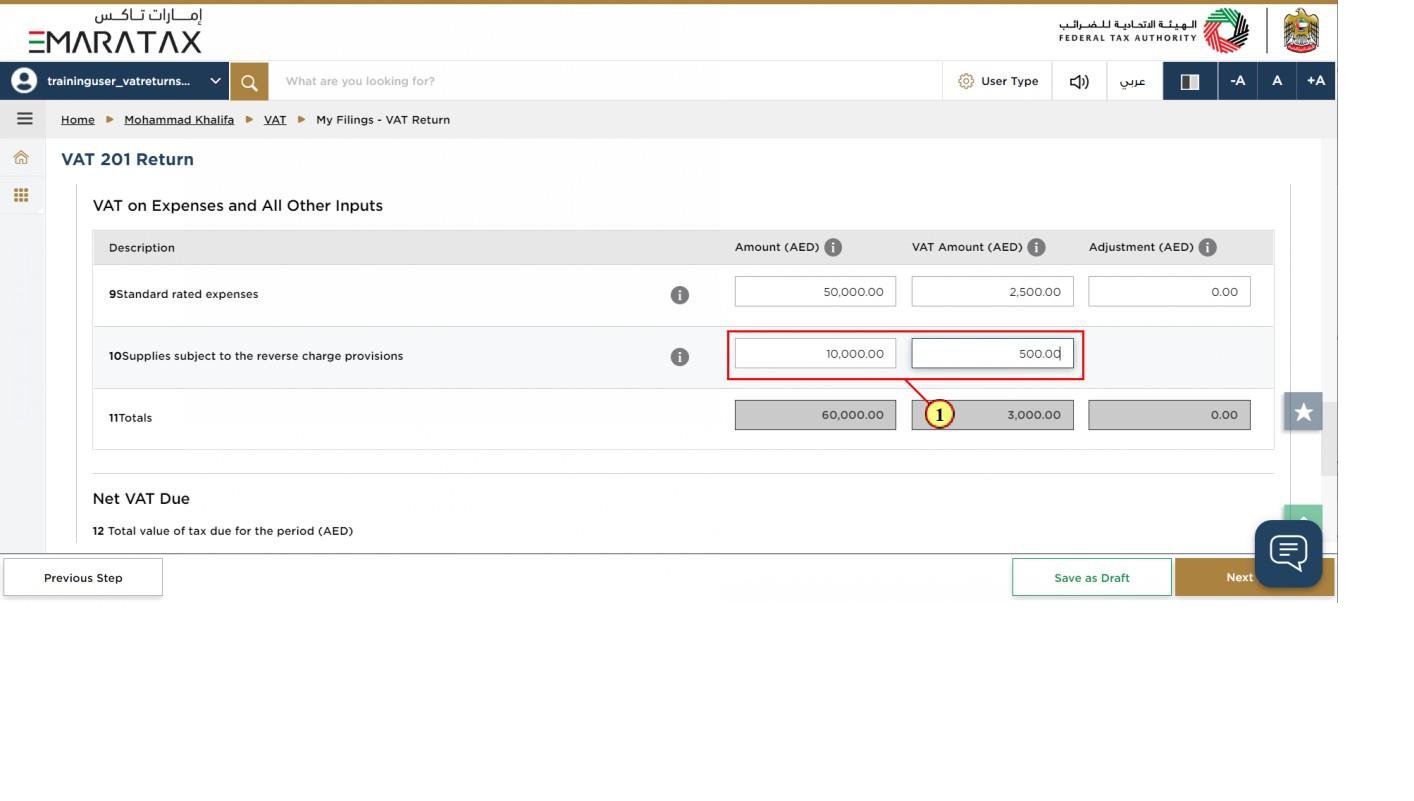Image resolution: width=1414 pixels, height=801 pixels.
Task: Focus the 'What are you looking for?' search box
Action: (605, 81)
